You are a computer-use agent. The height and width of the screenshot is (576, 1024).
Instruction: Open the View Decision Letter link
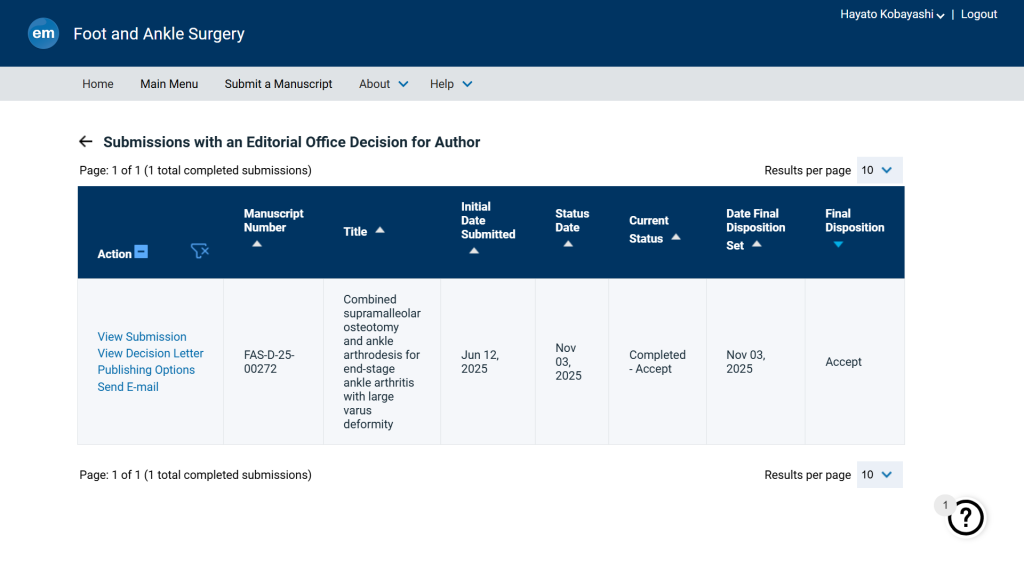[x=150, y=353]
